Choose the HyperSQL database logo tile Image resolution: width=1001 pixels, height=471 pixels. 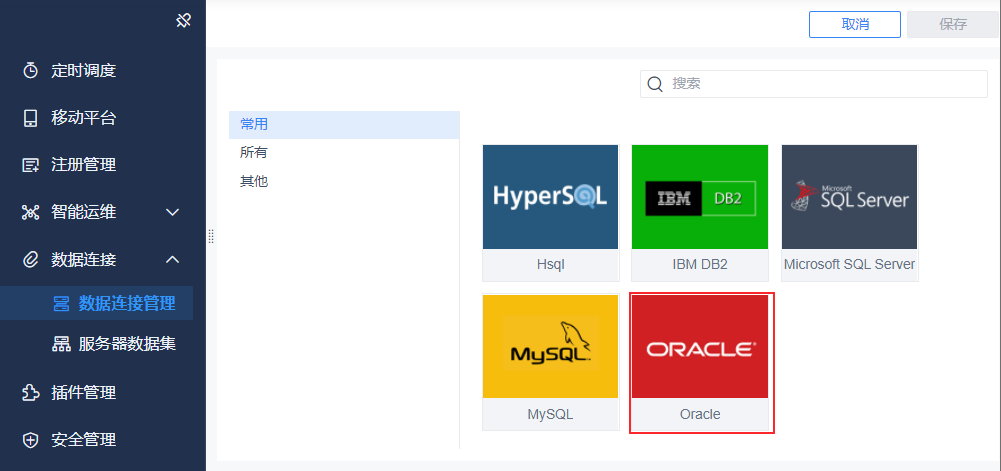click(x=550, y=197)
